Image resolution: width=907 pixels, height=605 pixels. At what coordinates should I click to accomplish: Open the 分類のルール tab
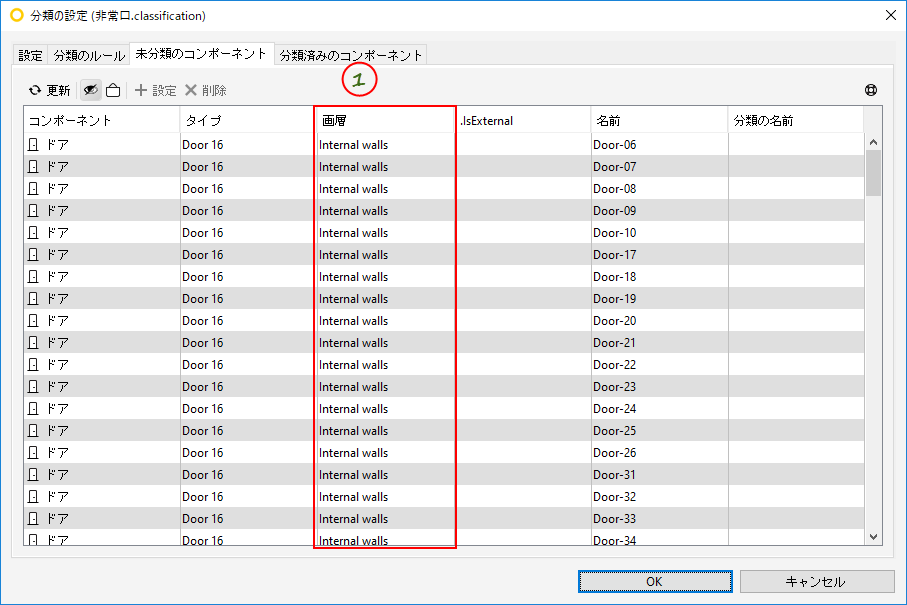(89, 55)
